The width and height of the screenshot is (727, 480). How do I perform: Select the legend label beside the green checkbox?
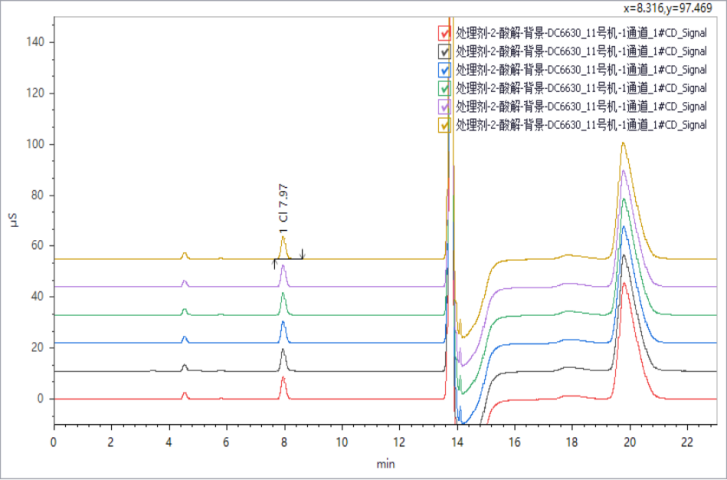[x=581, y=88]
